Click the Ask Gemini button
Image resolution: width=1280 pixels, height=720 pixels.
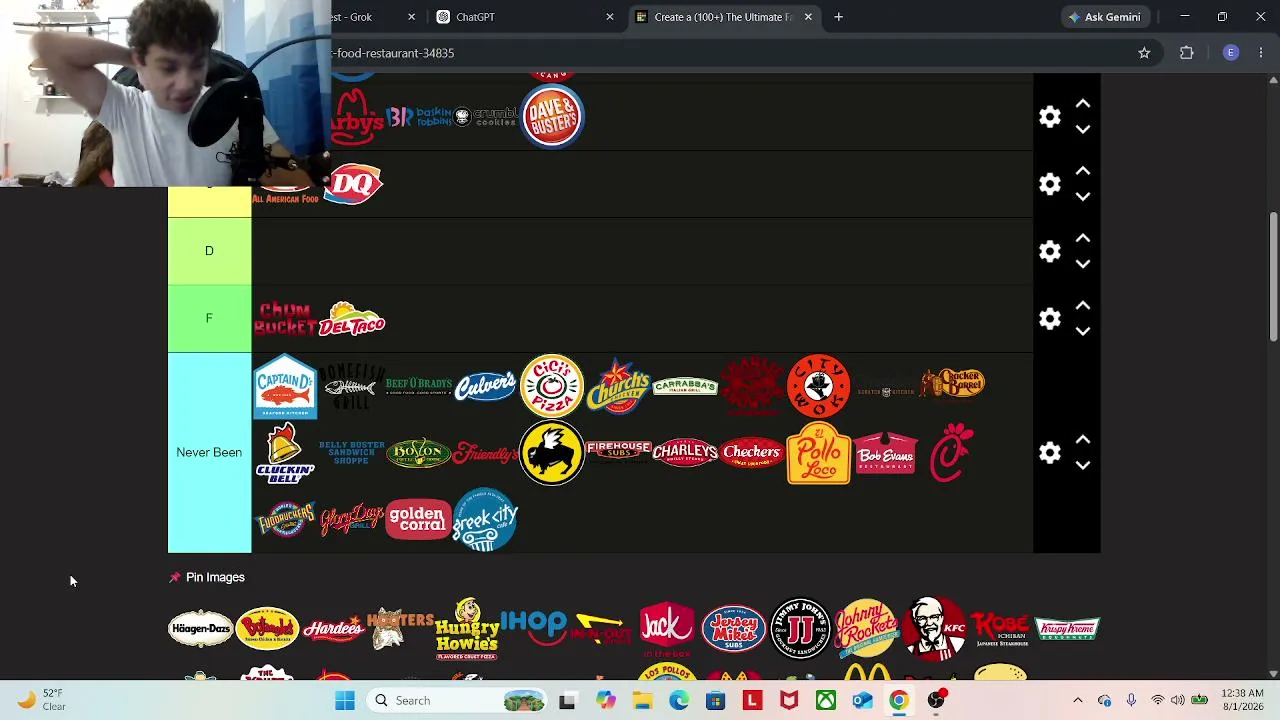click(1104, 17)
